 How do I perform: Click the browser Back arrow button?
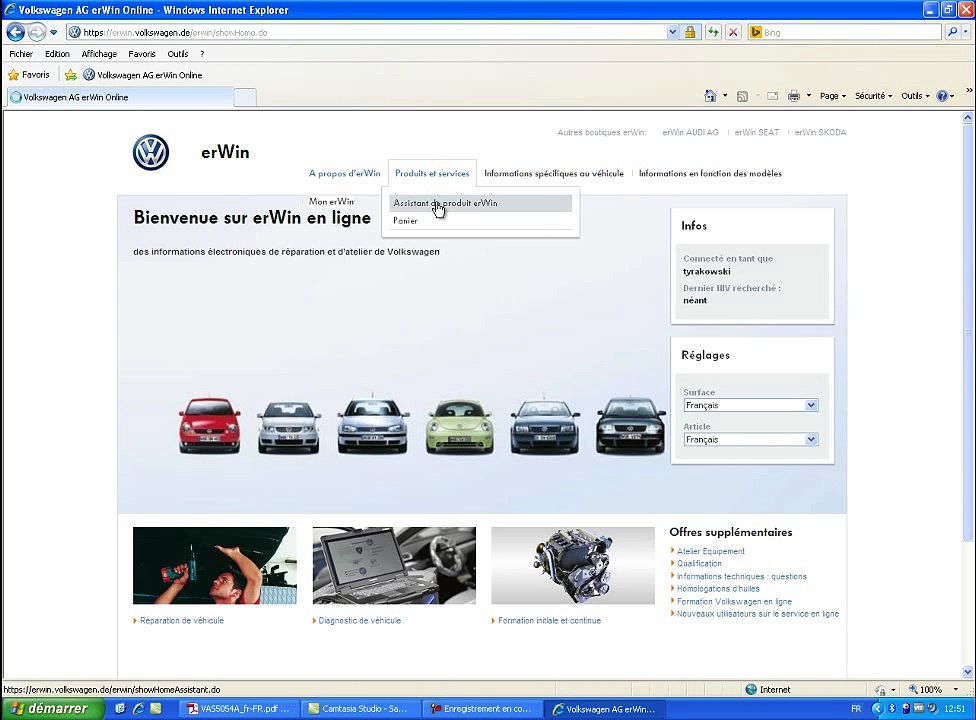pyautogui.click(x=16, y=32)
